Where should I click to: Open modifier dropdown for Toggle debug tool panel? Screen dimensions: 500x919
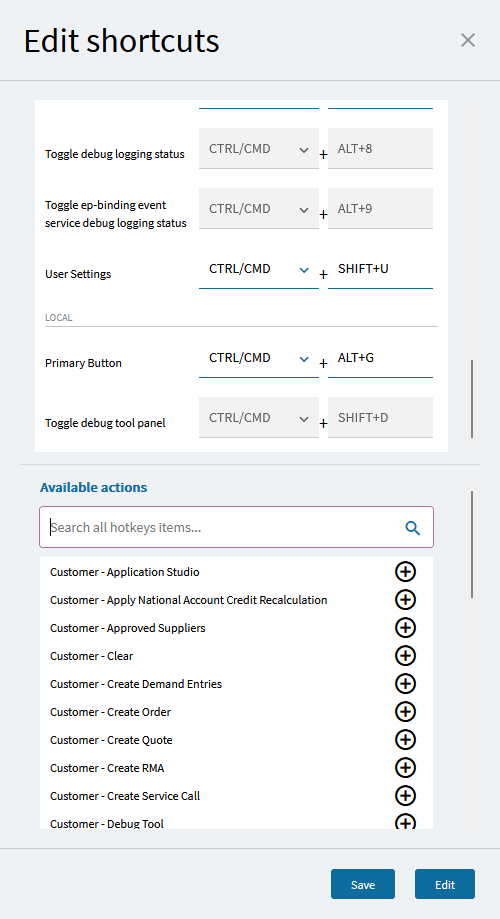(258, 417)
